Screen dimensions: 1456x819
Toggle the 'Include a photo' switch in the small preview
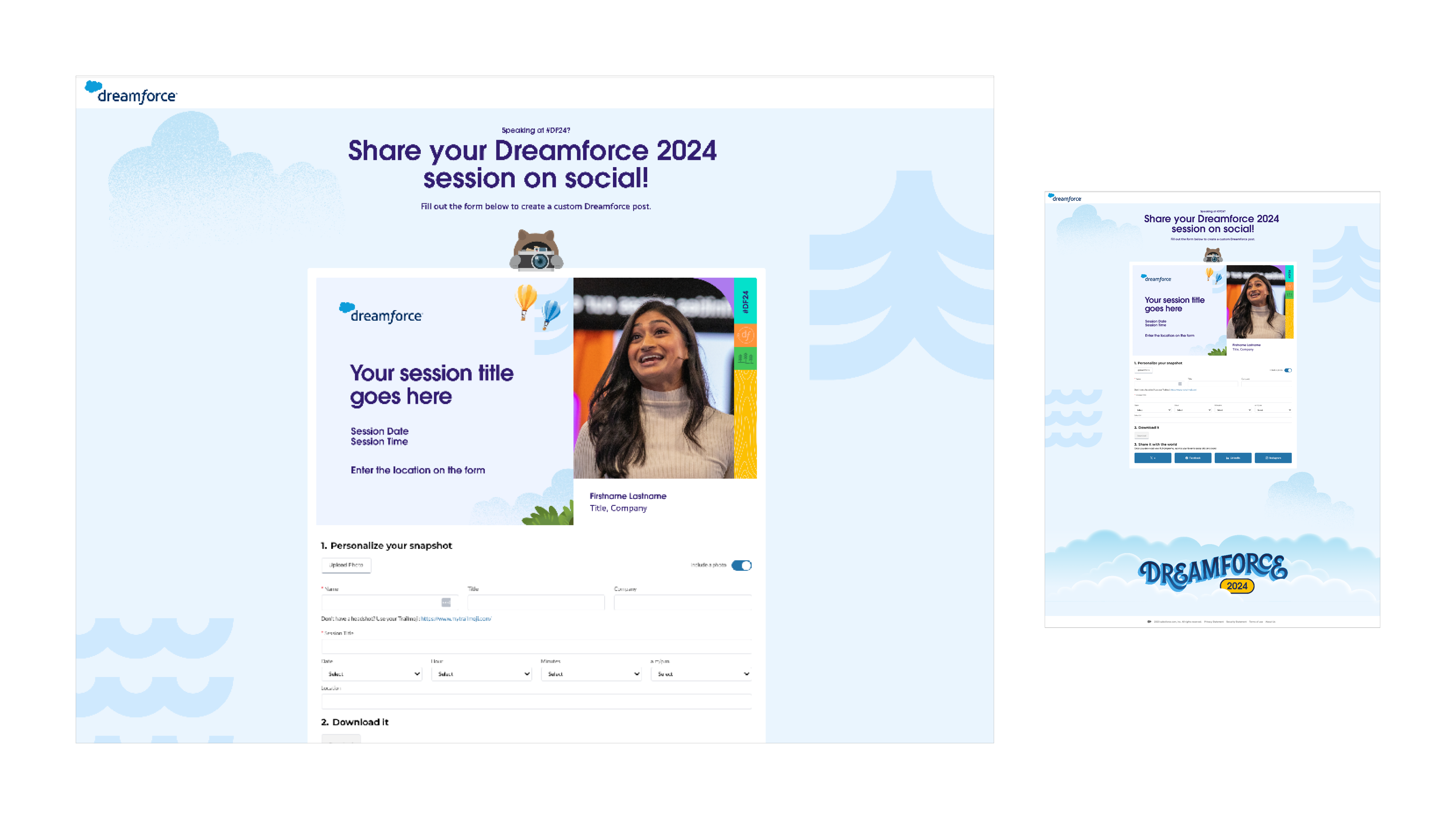coord(1287,370)
